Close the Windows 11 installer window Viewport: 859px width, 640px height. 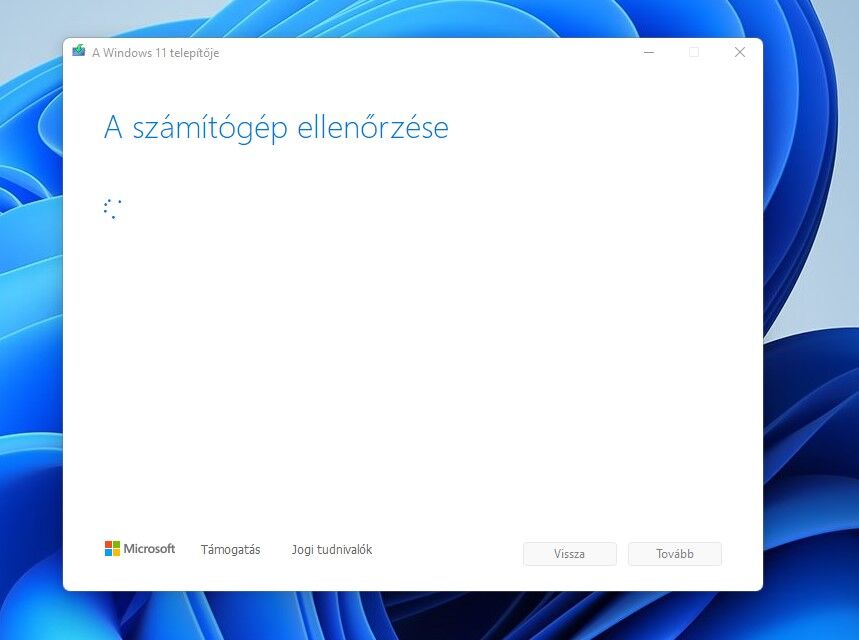click(x=740, y=52)
